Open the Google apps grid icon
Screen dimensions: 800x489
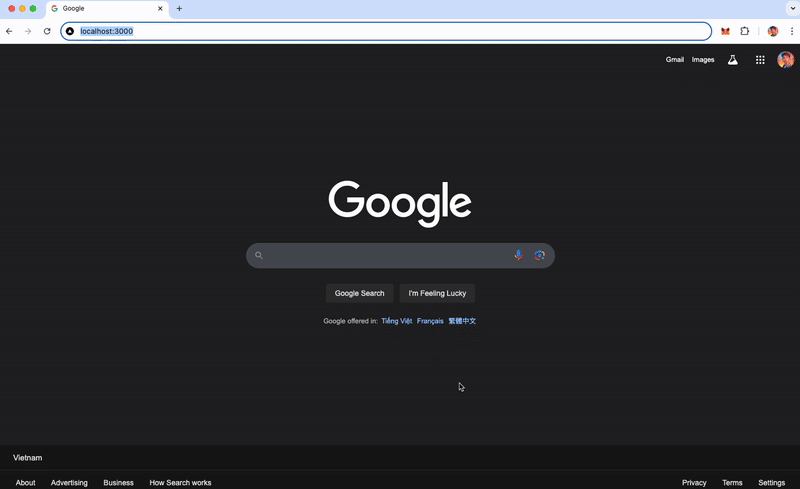coord(760,60)
